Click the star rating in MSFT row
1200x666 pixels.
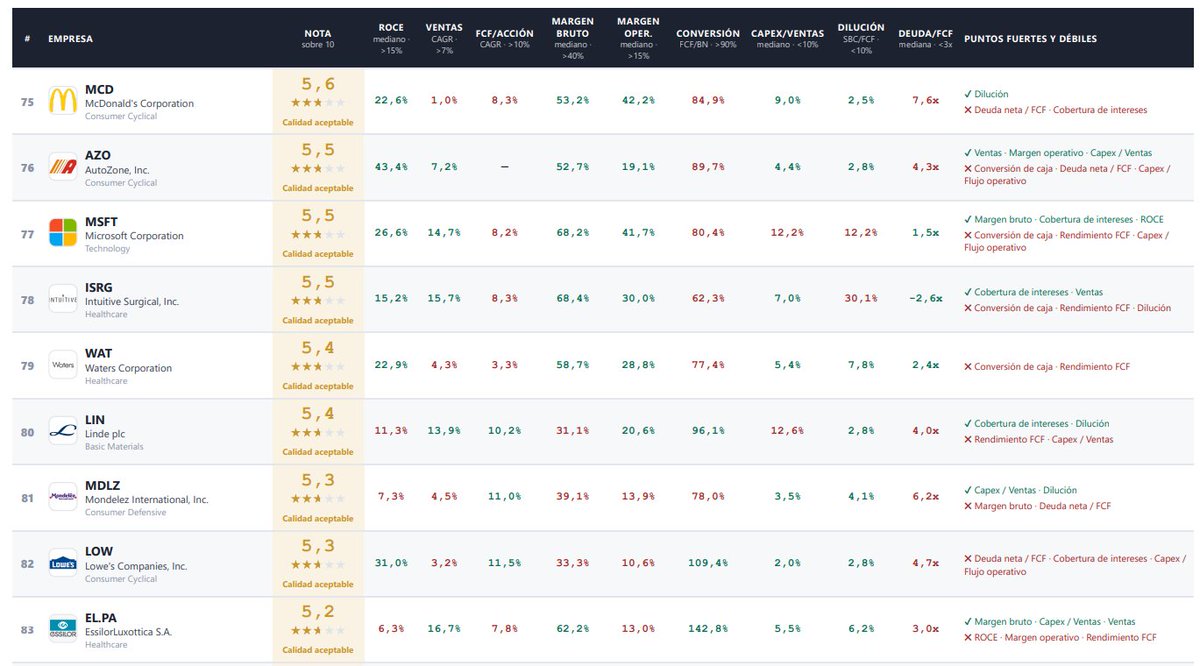(318, 235)
